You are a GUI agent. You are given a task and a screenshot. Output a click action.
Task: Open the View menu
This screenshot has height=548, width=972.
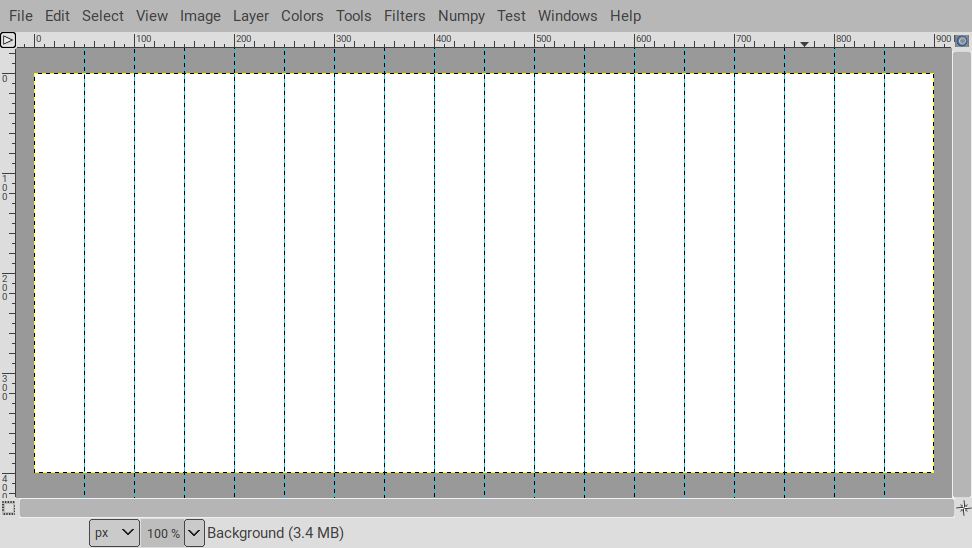pos(152,15)
